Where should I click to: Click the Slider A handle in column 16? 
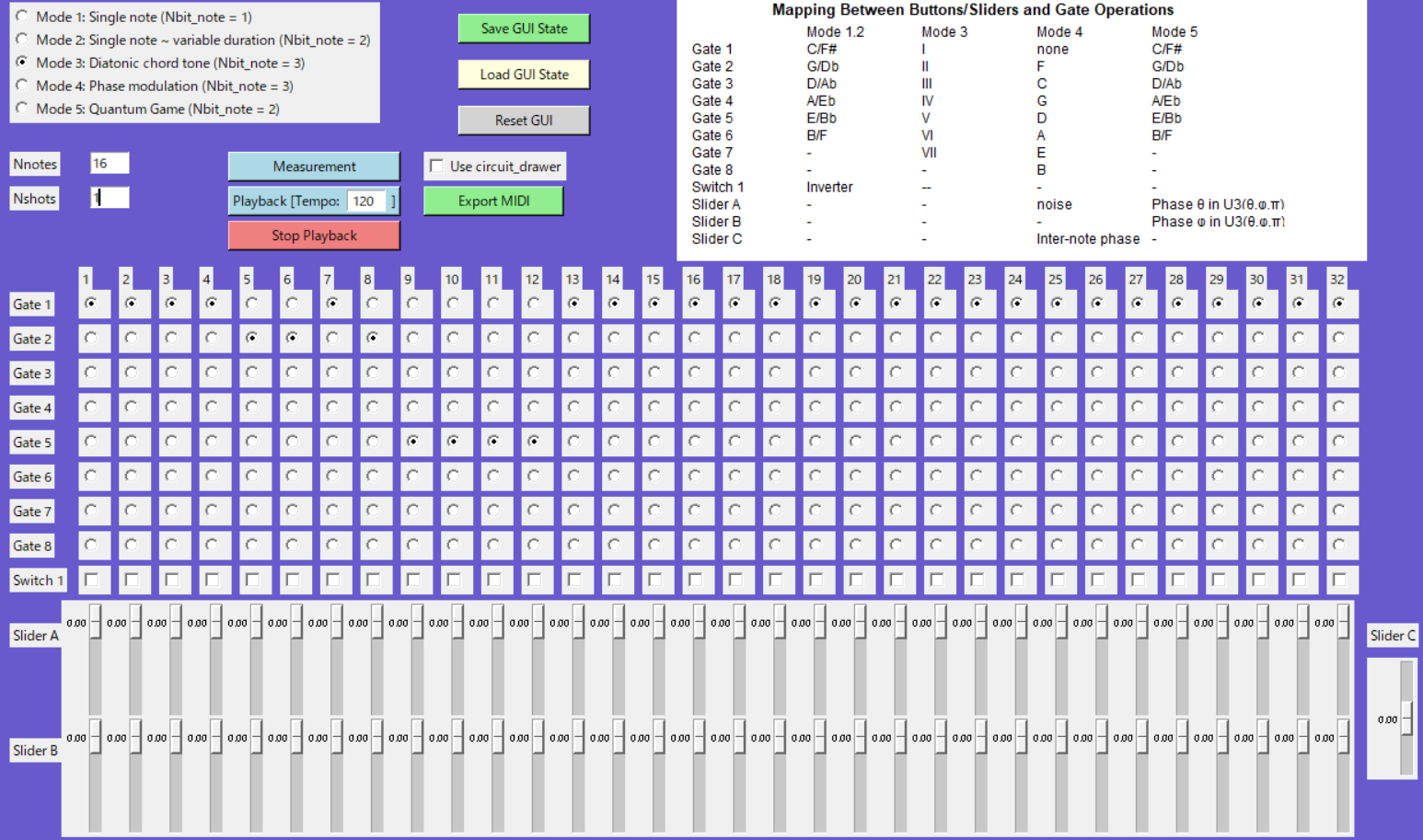(x=700, y=622)
